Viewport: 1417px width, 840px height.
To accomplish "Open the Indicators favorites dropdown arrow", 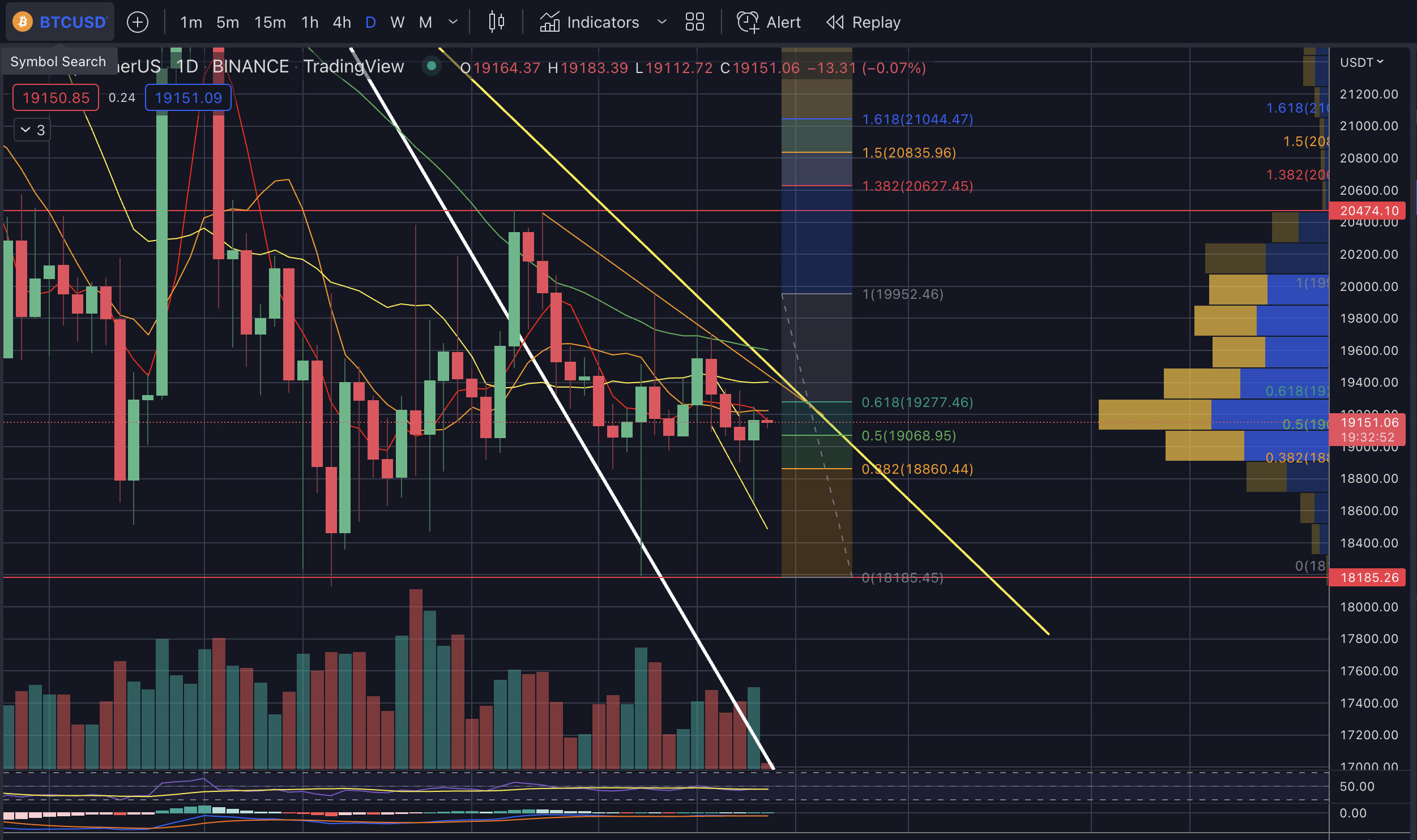I will click(661, 22).
